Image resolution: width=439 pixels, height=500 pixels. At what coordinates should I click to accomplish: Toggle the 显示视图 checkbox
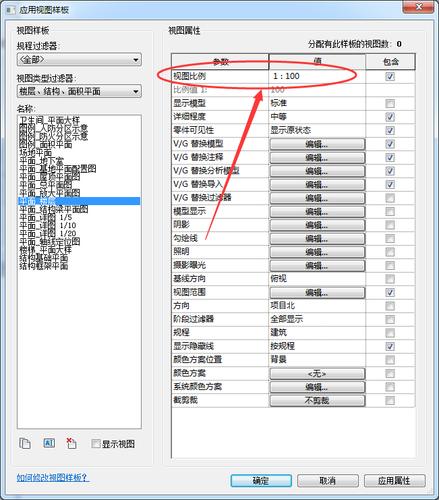[96, 444]
